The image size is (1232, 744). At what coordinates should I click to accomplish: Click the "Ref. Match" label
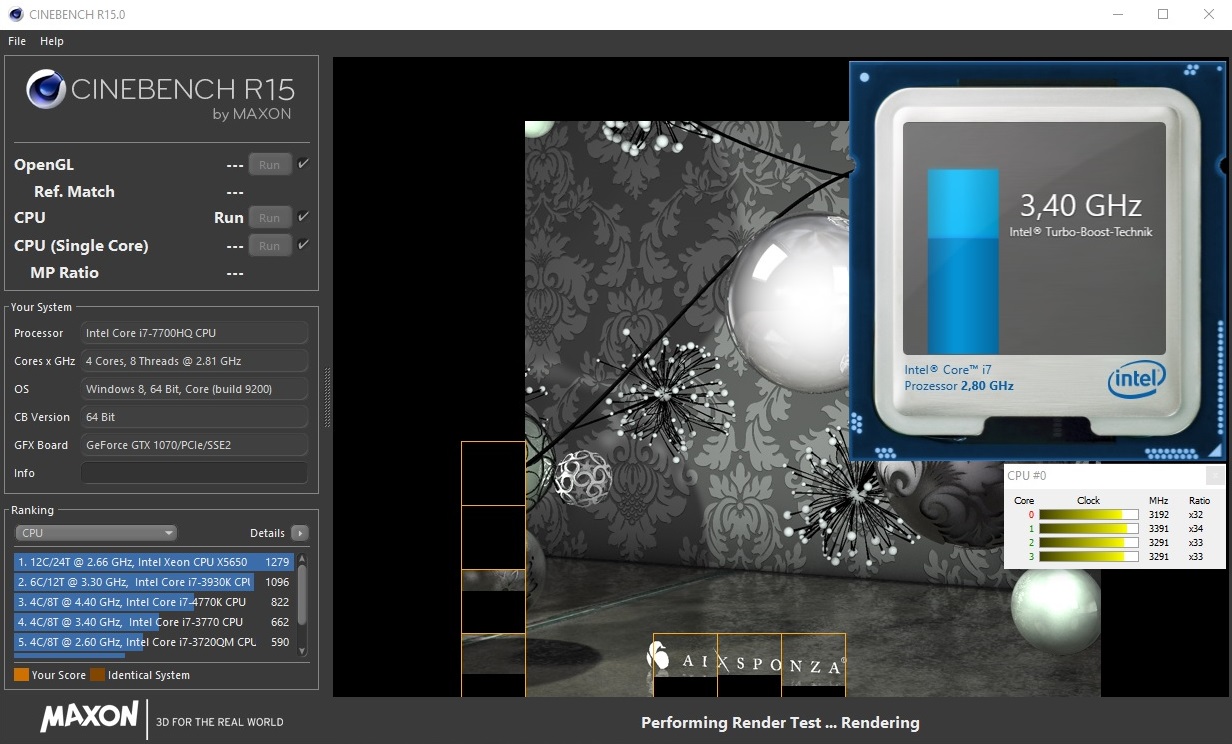click(74, 191)
